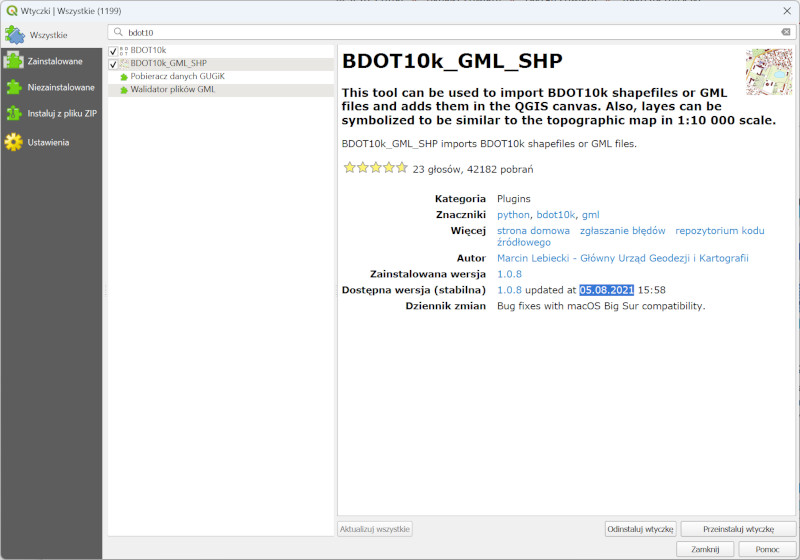Click the Przeinstaluj wtyczkę button
This screenshot has width=800, height=560.
point(738,529)
